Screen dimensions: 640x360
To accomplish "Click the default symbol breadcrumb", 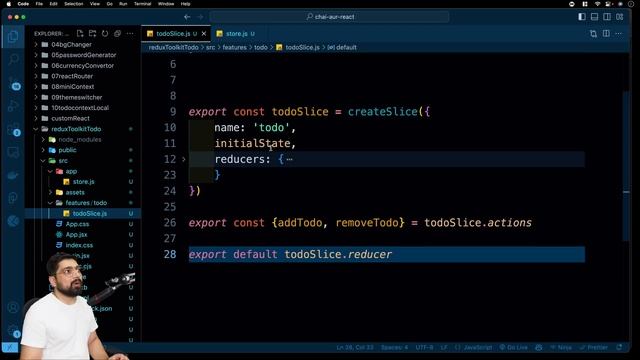I will pyautogui.click(x=342, y=47).
